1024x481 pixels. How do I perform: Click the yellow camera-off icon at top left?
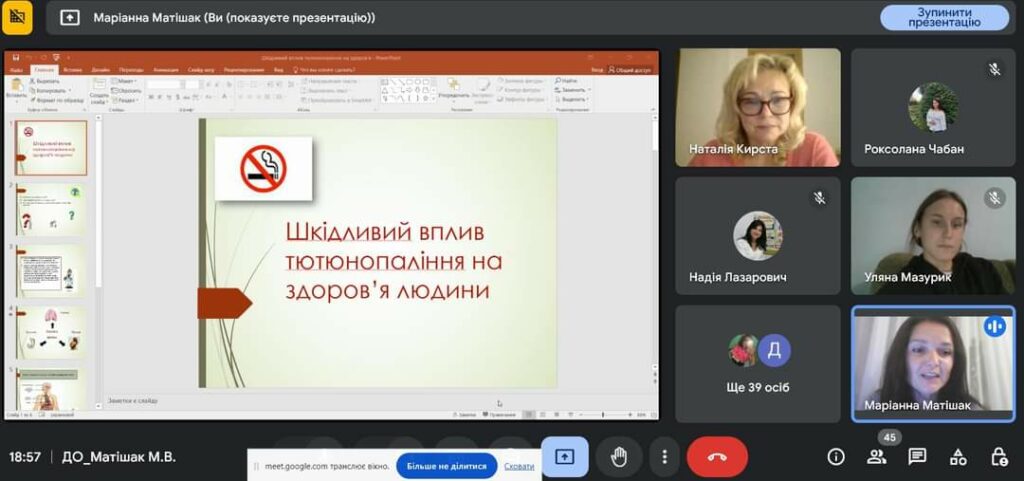[17, 17]
